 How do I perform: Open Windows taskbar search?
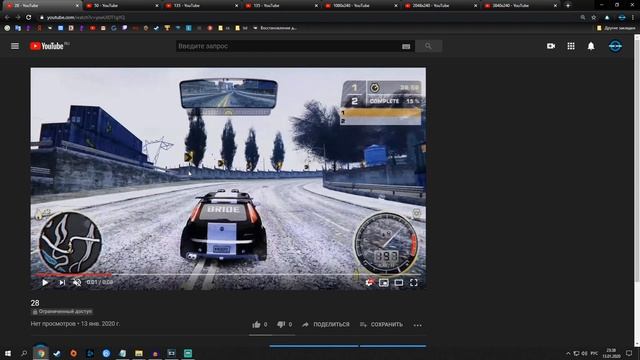24,353
